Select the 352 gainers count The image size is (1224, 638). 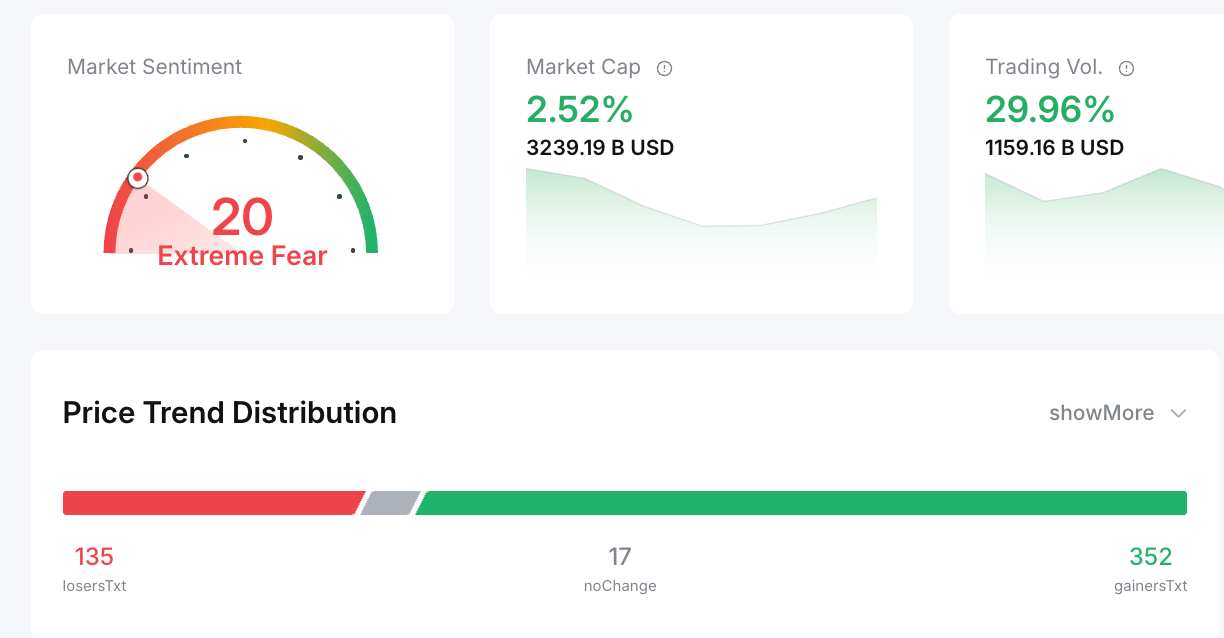(x=1150, y=556)
